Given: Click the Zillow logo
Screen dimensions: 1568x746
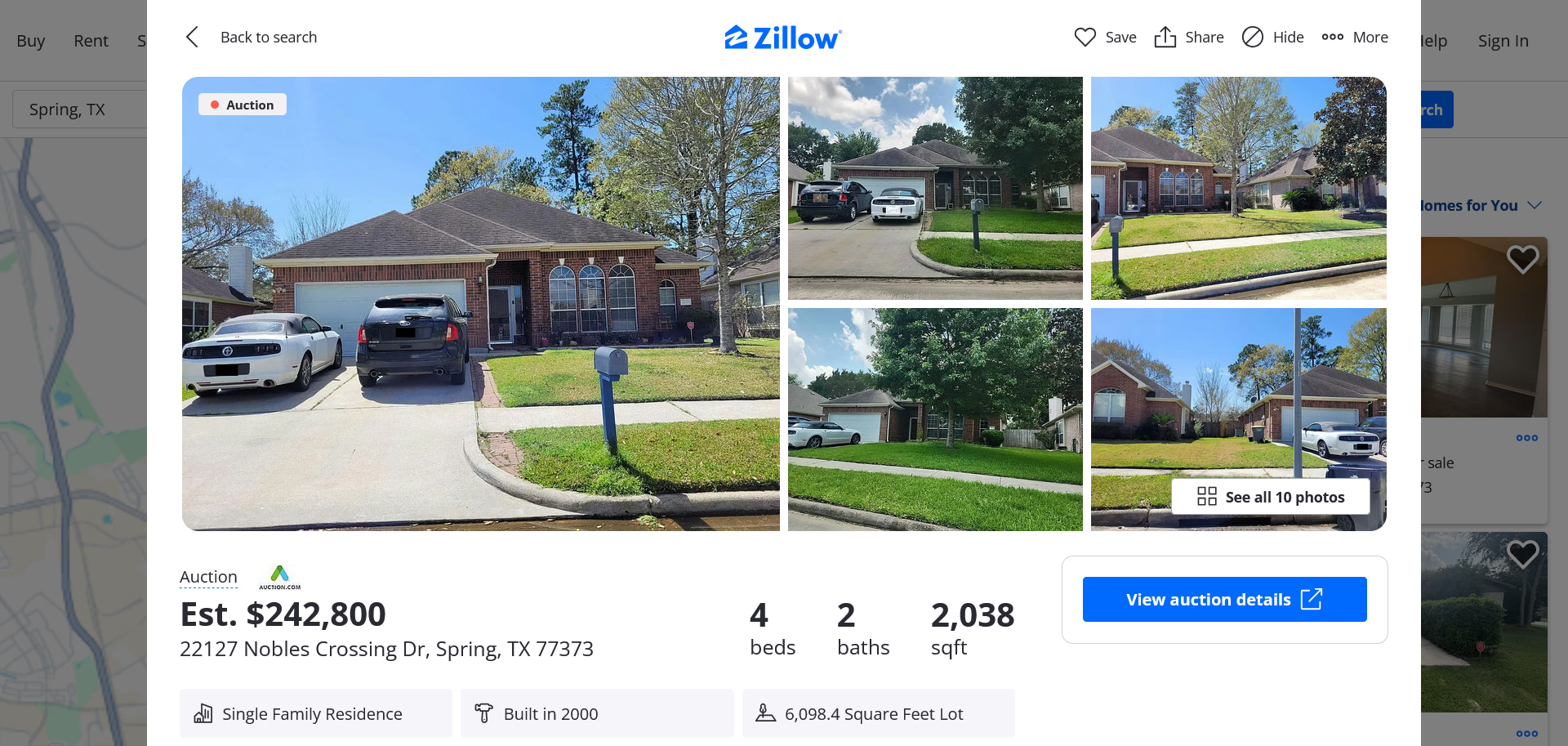Looking at the screenshot, I should pos(783,38).
